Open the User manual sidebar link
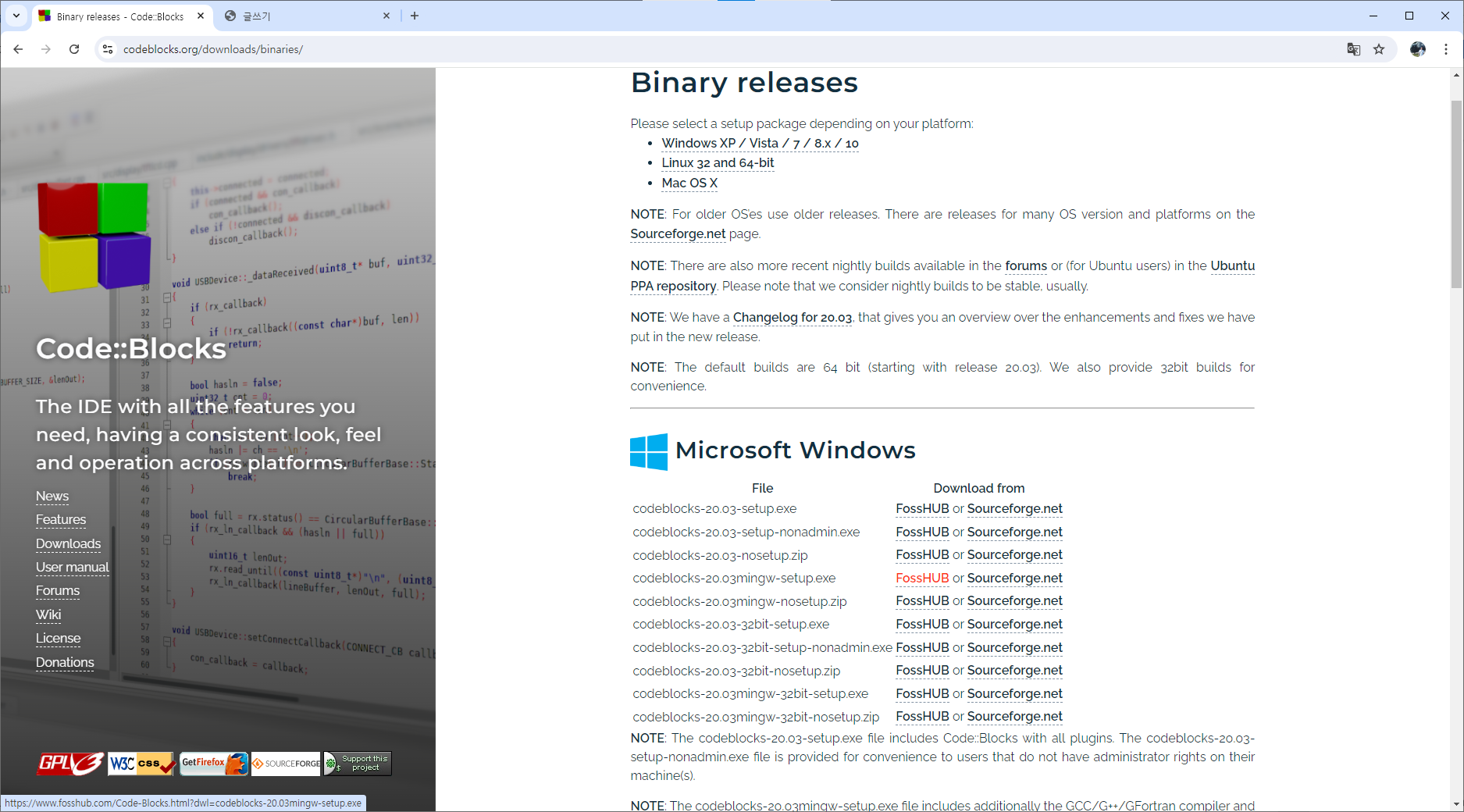This screenshot has height=812, width=1464. [x=73, y=568]
